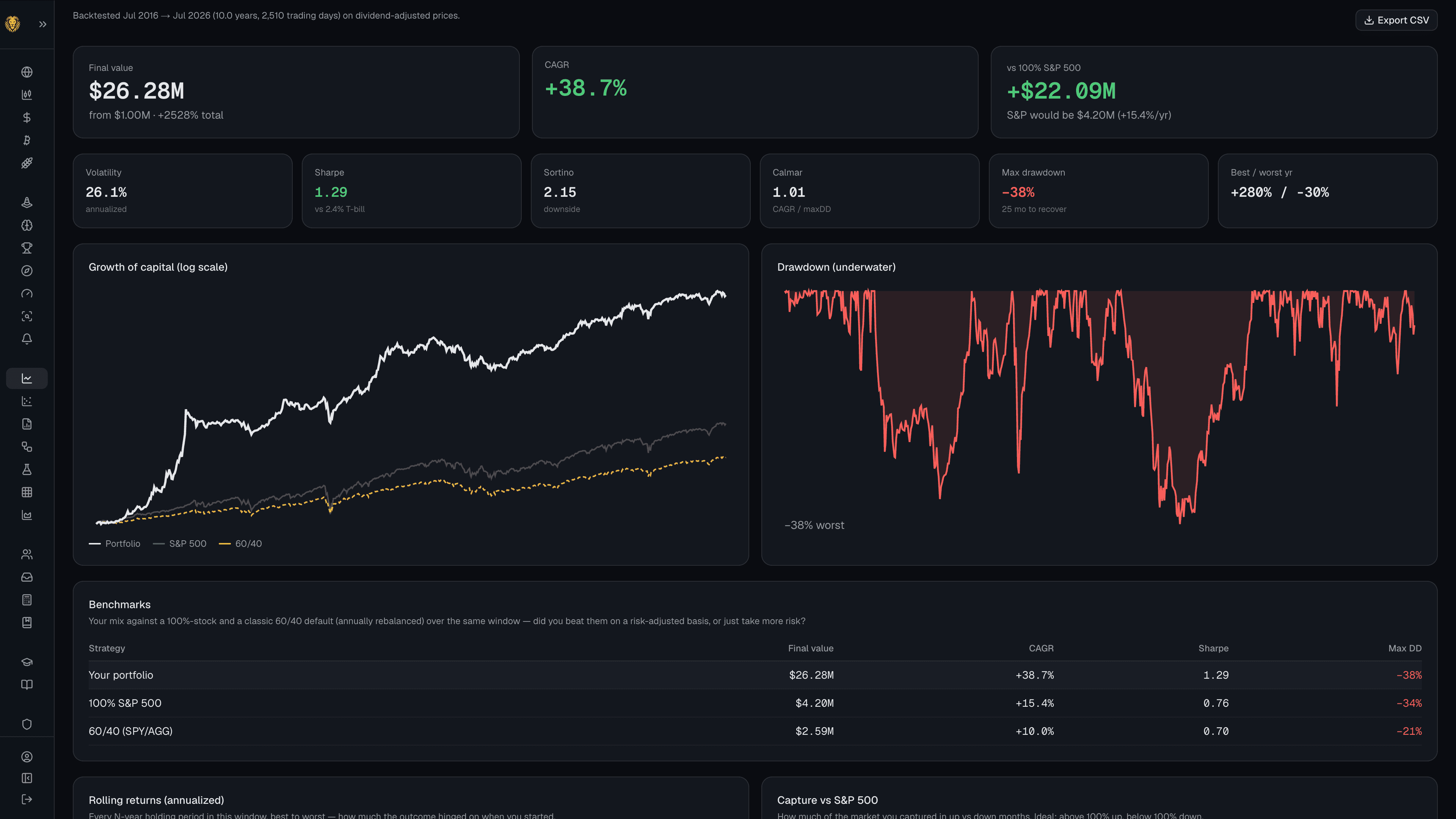Screen dimensions: 1456x819
Task: Open the inbox tray icon
Action: (x=27, y=577)
